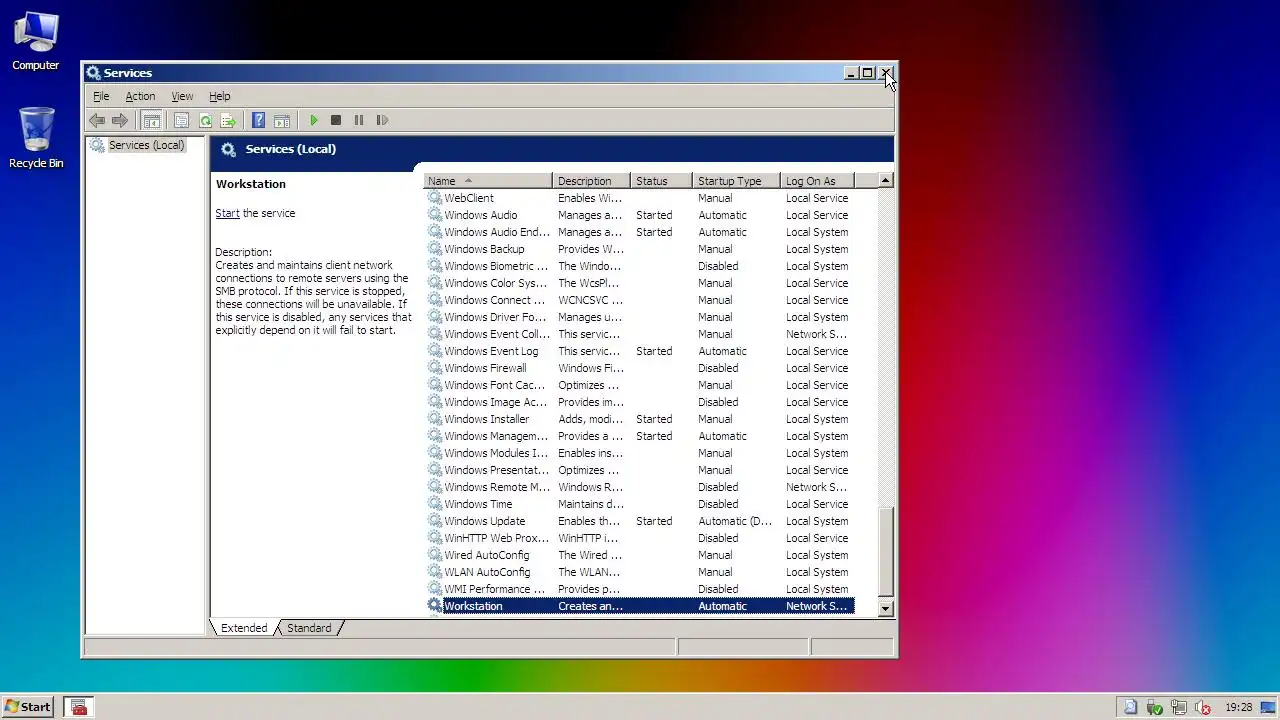Select the Windows Font Cac... service row
This screenshot has height=720, width=1280.
point(640,385)
